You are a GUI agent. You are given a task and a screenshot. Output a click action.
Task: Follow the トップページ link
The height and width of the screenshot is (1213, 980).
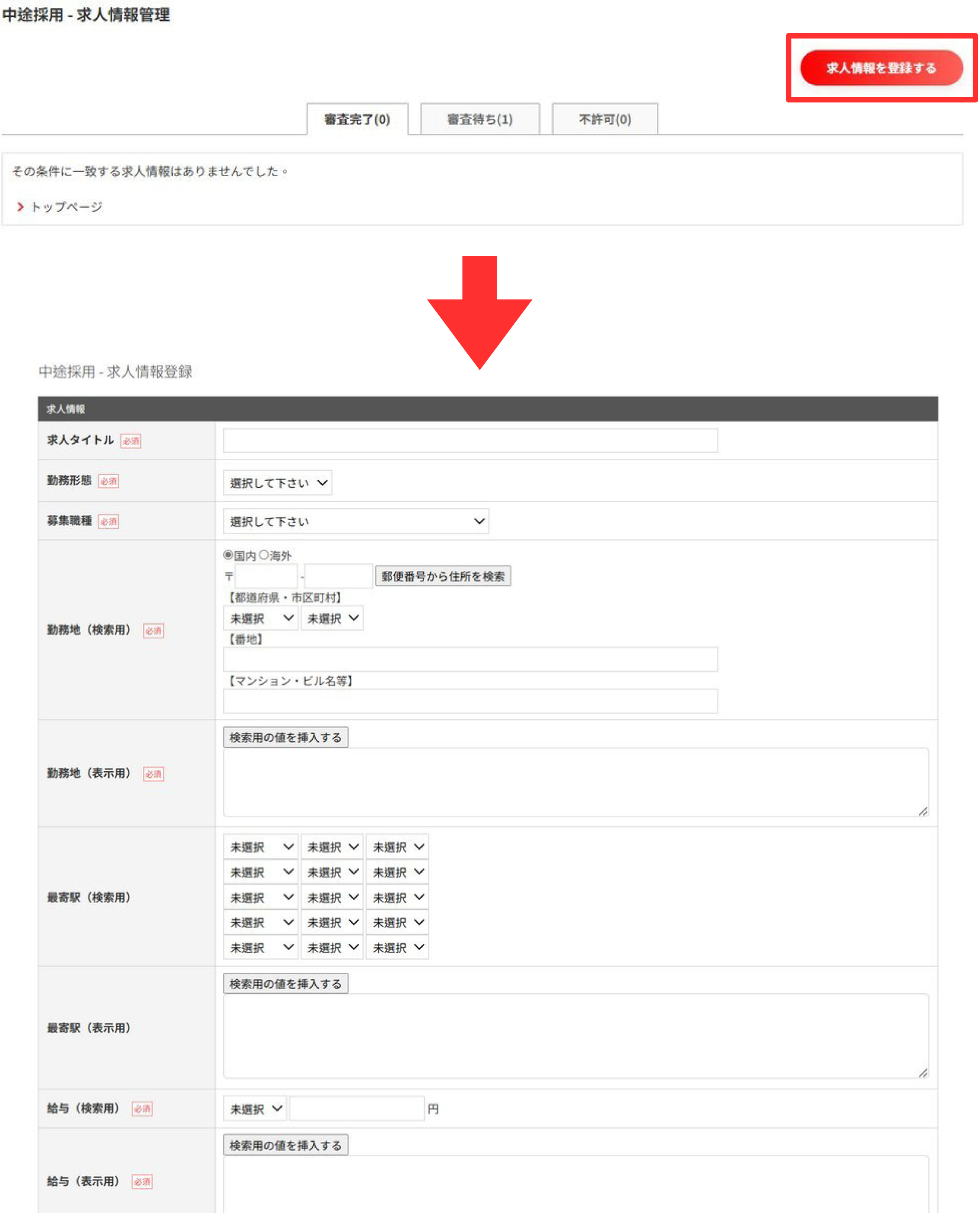67,207
